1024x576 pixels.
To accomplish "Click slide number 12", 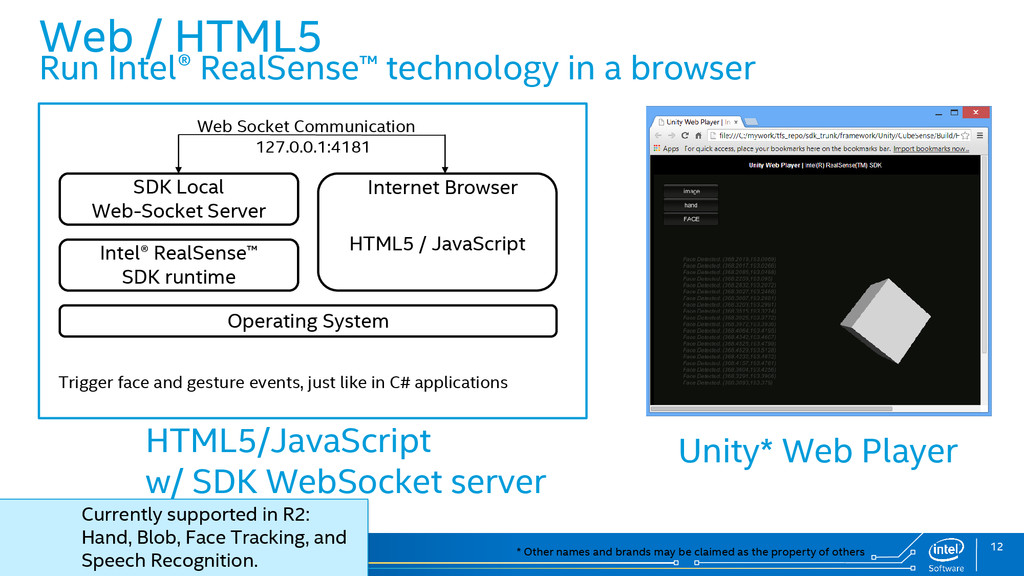I will pos(997,547).
